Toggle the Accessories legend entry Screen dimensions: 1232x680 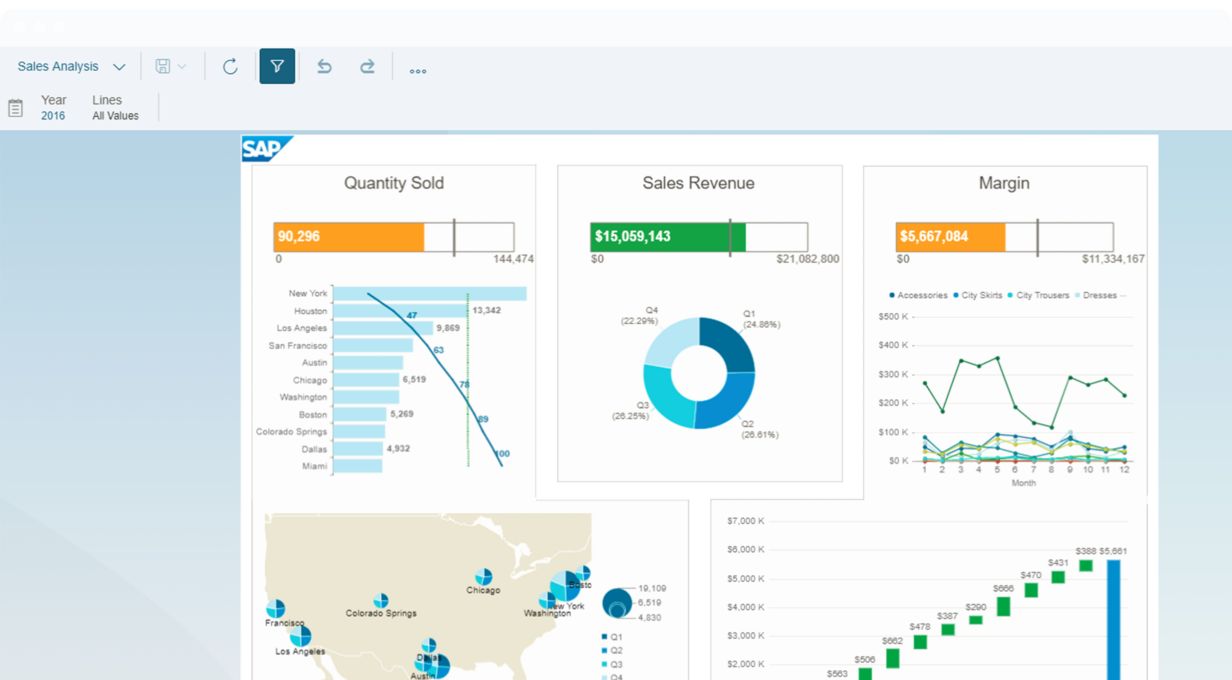[917, 295]
